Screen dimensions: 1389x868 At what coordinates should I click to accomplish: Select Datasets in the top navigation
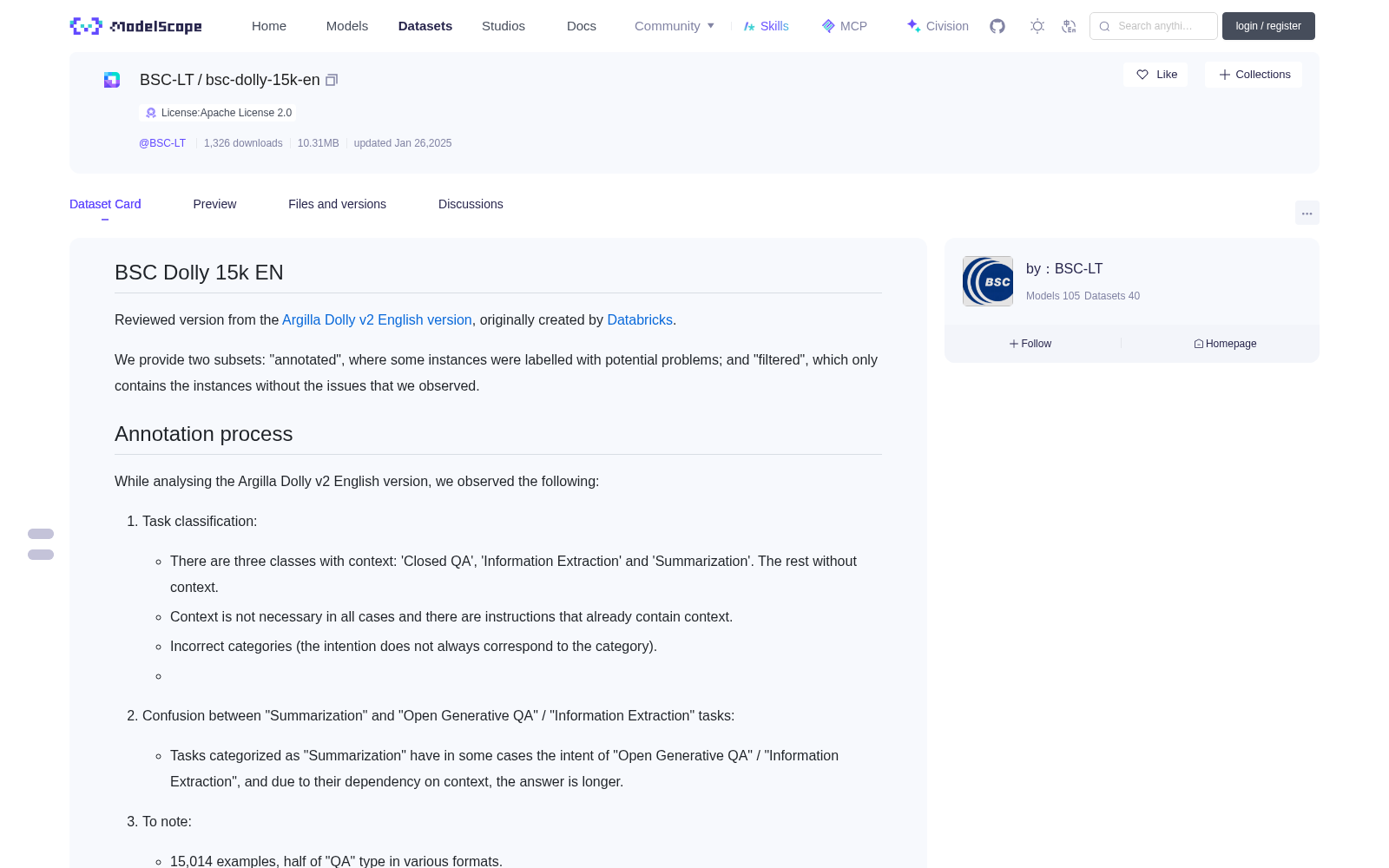tap(425, 26)
